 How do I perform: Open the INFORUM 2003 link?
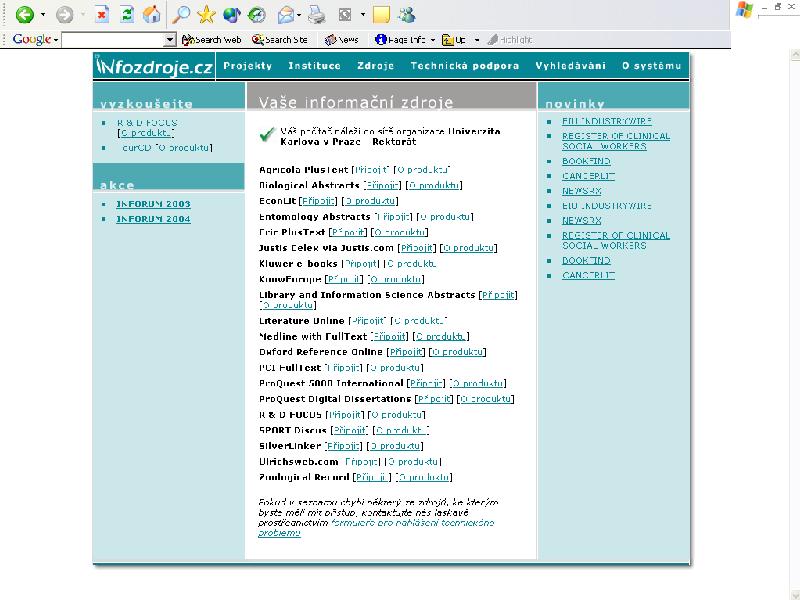point(153,204)
